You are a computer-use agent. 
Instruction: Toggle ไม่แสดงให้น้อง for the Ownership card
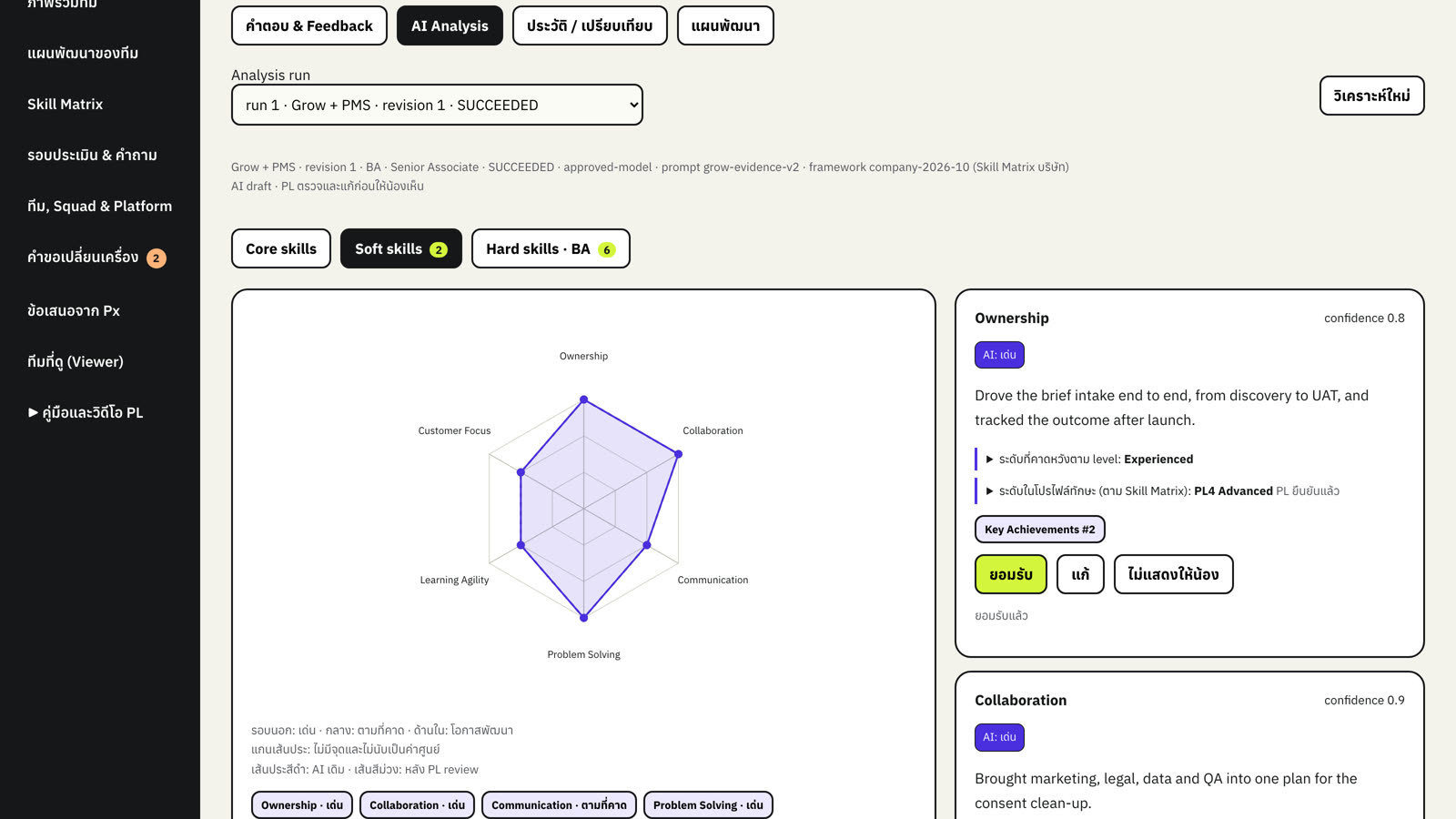(x=1173, y=574)
